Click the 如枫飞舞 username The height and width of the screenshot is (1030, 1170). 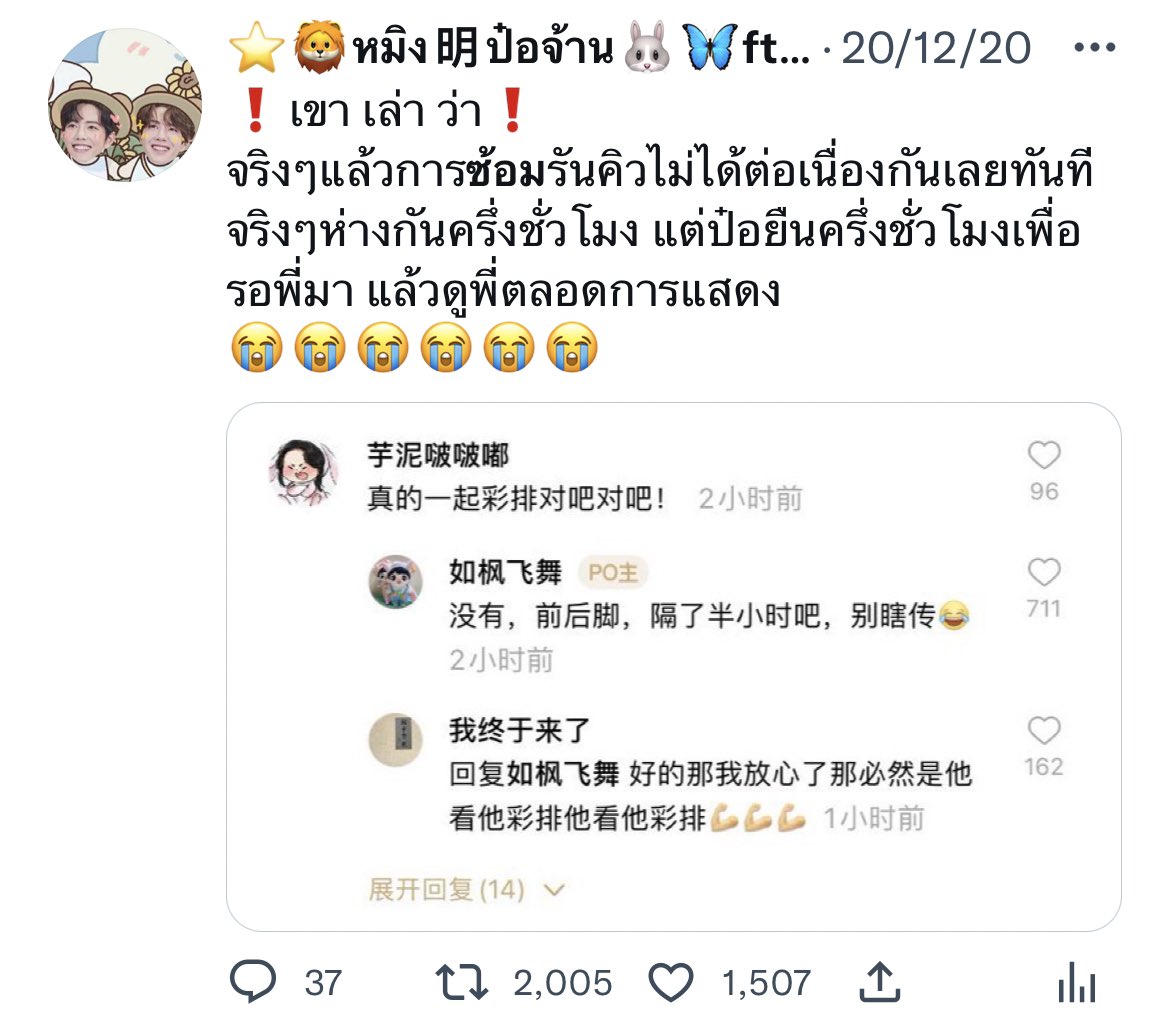pyautogui.click(x=505, y=572)
